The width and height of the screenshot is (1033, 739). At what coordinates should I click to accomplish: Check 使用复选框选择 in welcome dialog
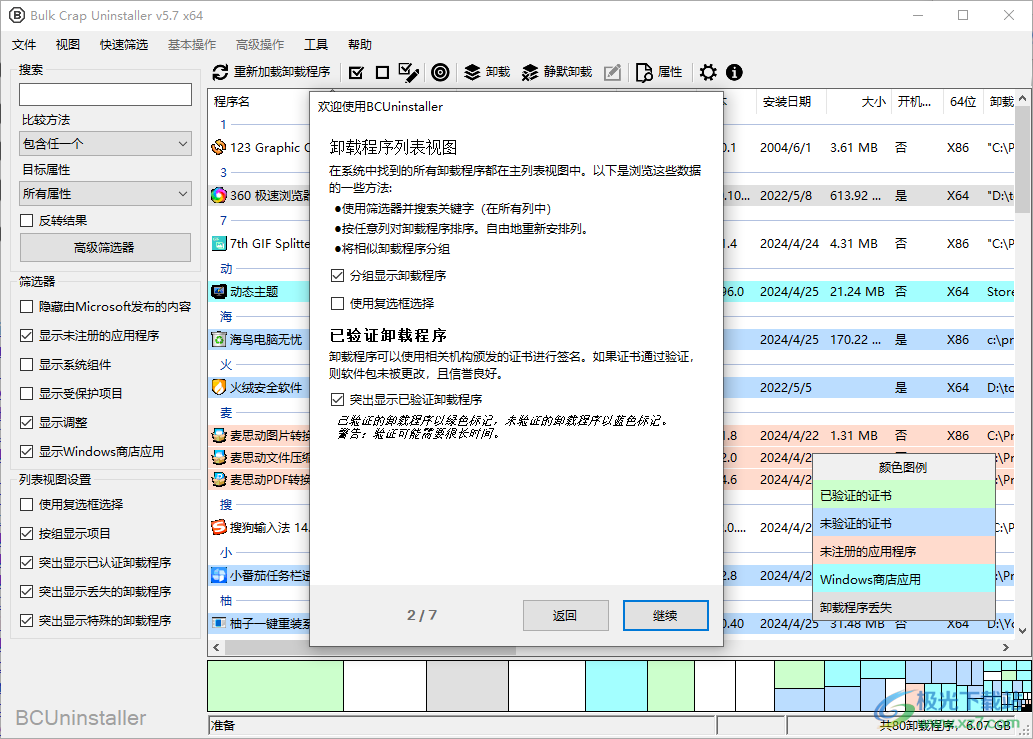click(x=337, y=304)
